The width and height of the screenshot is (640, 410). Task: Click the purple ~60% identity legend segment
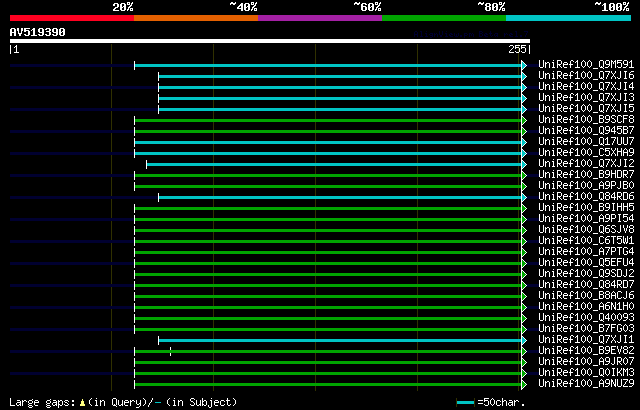(x=320, y=18)
